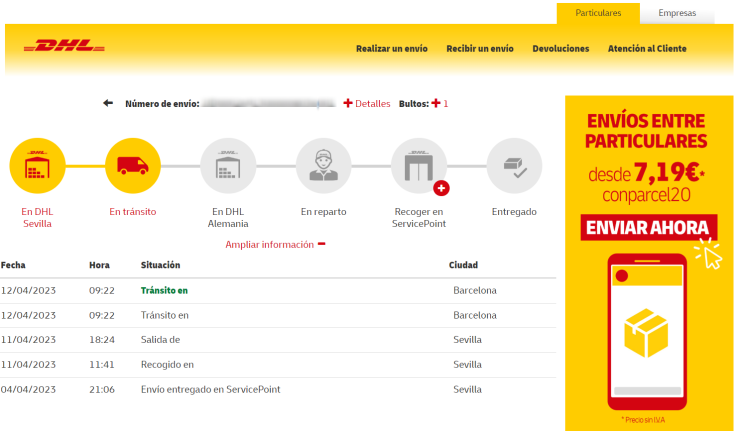Open Recibir un envío menu
Image resolution: width=743 pixels, height=431 pixels.
480,48
